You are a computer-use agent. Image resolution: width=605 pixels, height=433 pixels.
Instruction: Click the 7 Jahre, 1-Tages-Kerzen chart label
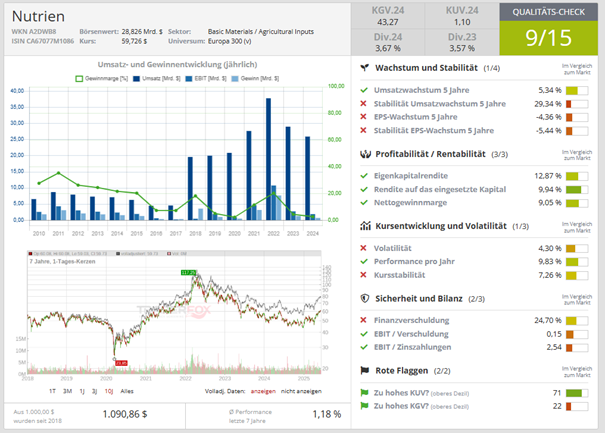coord(62,261)
